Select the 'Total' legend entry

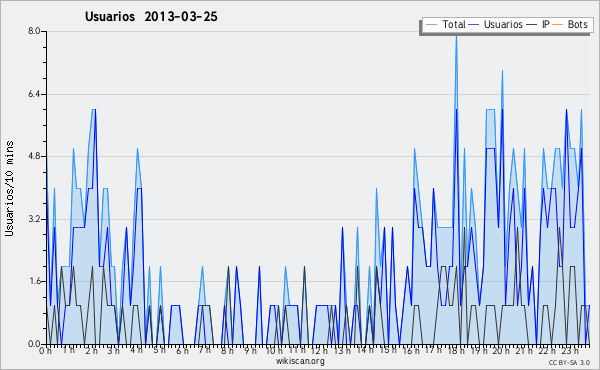[445, 24]
